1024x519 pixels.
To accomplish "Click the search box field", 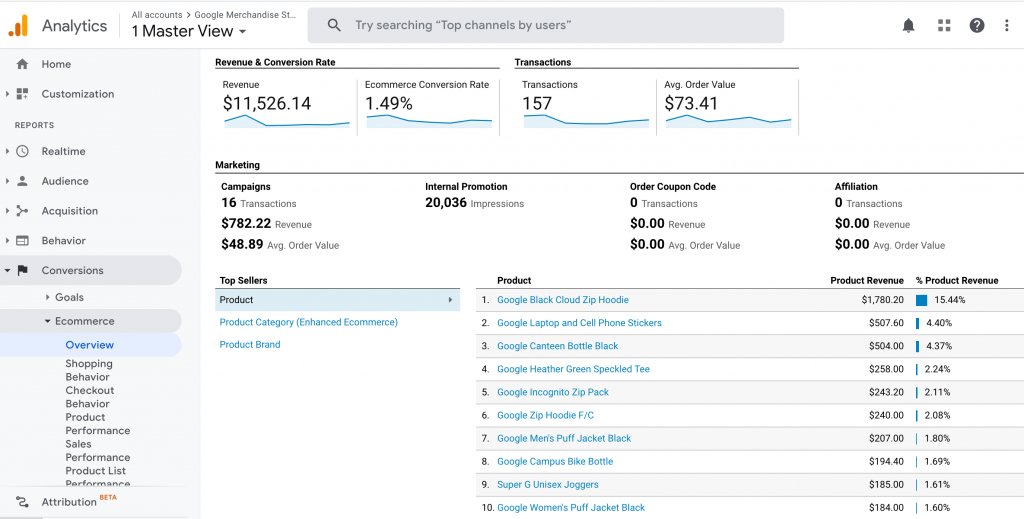I will [x=545, y=25].
